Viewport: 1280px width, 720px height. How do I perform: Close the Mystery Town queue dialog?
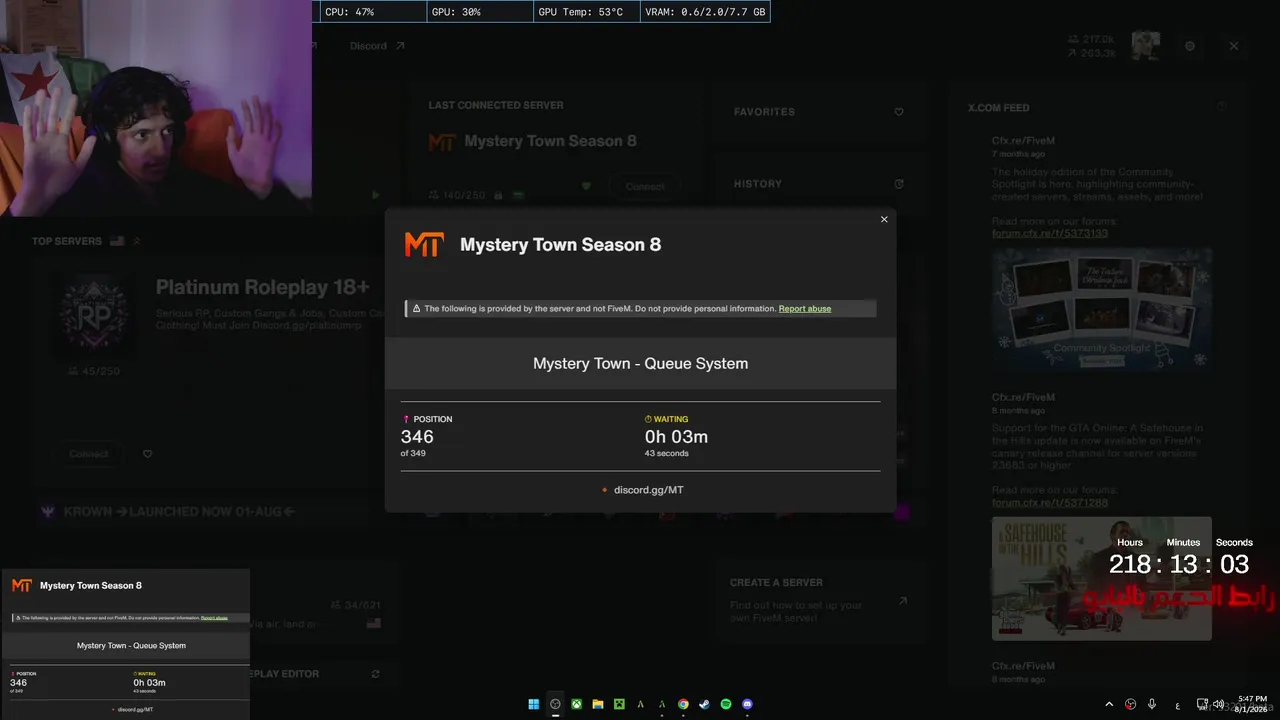(x=884, y=220)
